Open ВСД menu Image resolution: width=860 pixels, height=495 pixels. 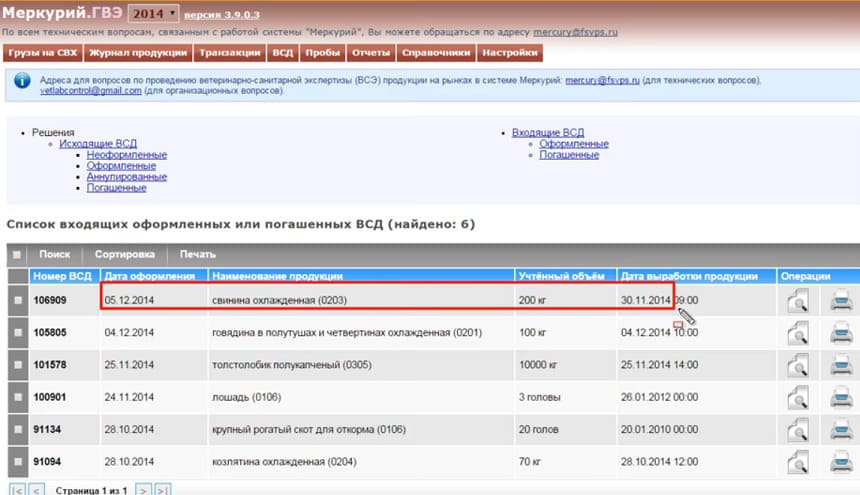(x=283, y=53)
